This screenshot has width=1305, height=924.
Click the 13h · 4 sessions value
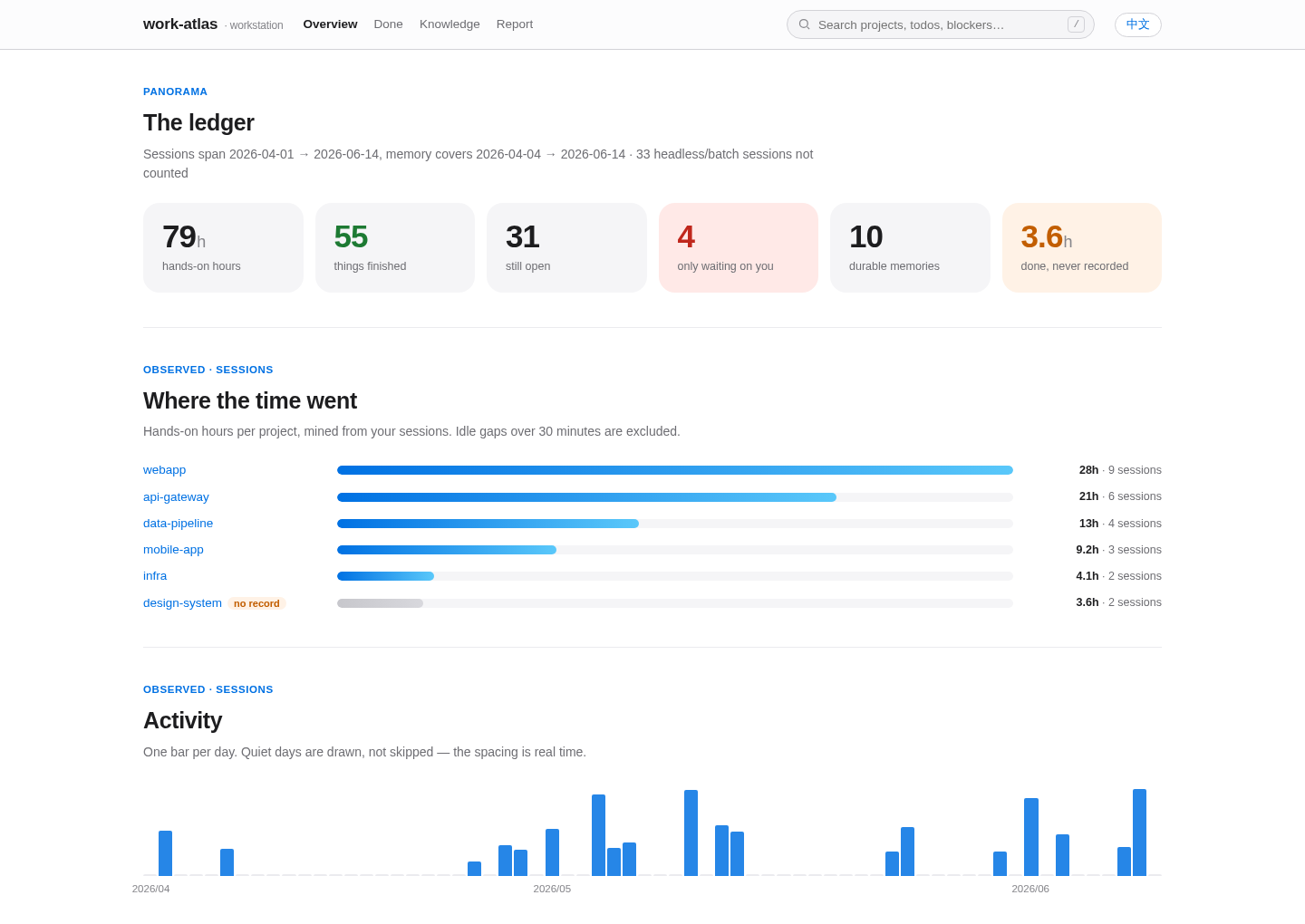click(x=1120, y=524)
